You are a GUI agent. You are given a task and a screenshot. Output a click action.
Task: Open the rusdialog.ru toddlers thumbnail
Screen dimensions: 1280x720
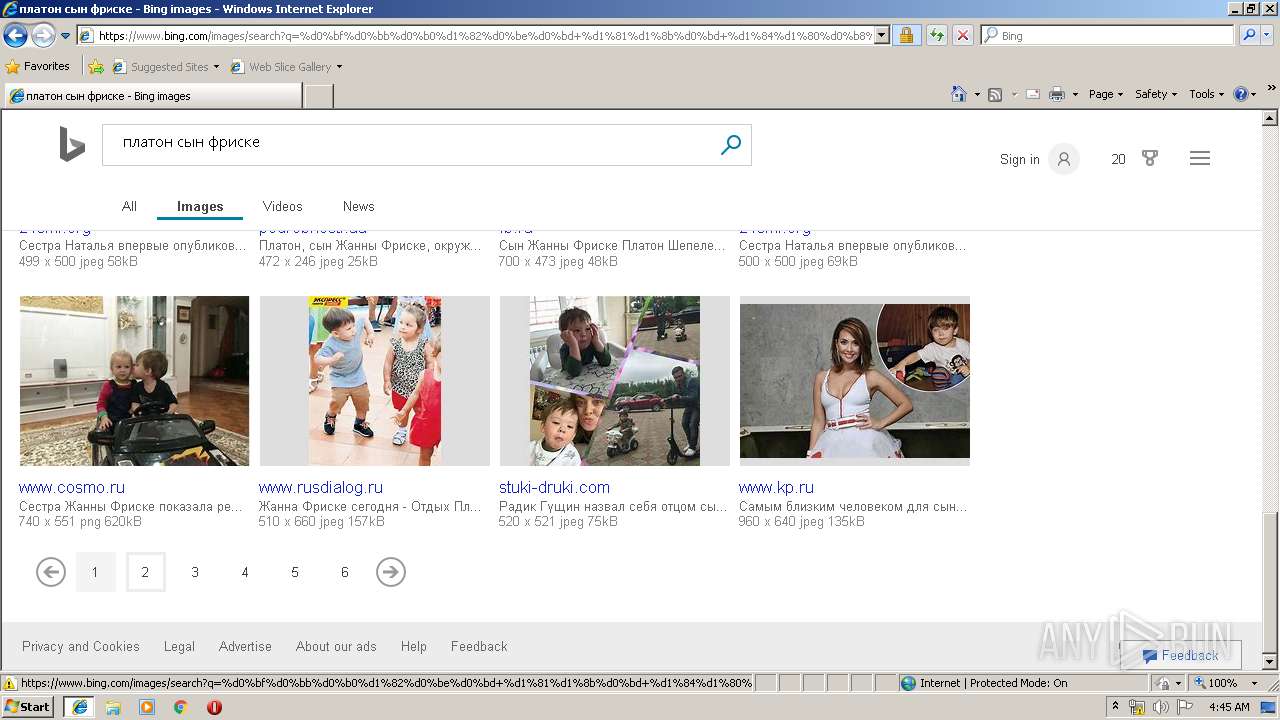pos(374,381)
